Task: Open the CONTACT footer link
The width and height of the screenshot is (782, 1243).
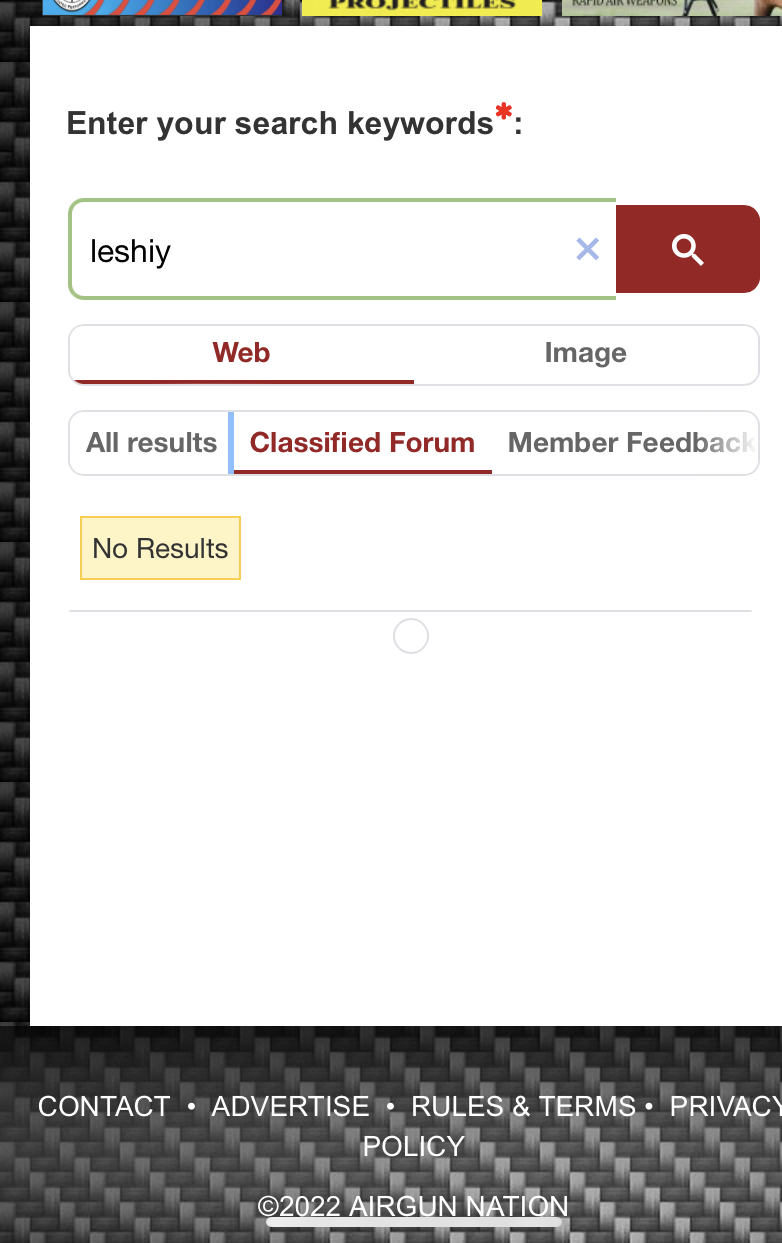Action: [x=104, y=1106]
